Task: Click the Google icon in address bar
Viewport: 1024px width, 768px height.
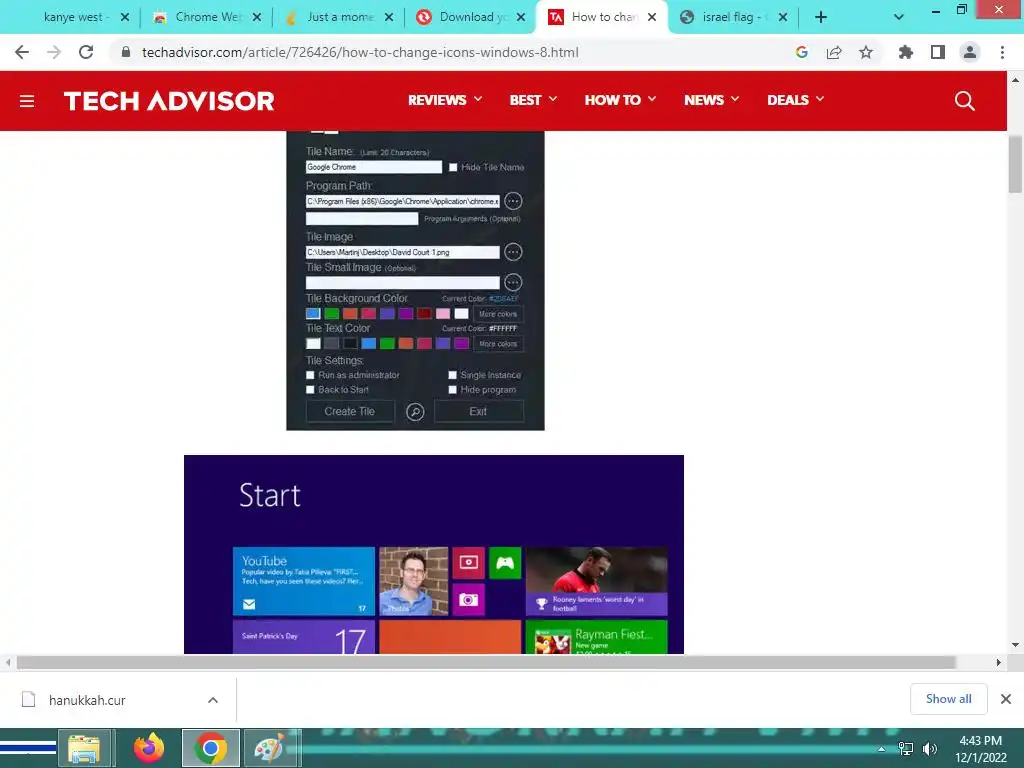Action: [x=802, y=52]
